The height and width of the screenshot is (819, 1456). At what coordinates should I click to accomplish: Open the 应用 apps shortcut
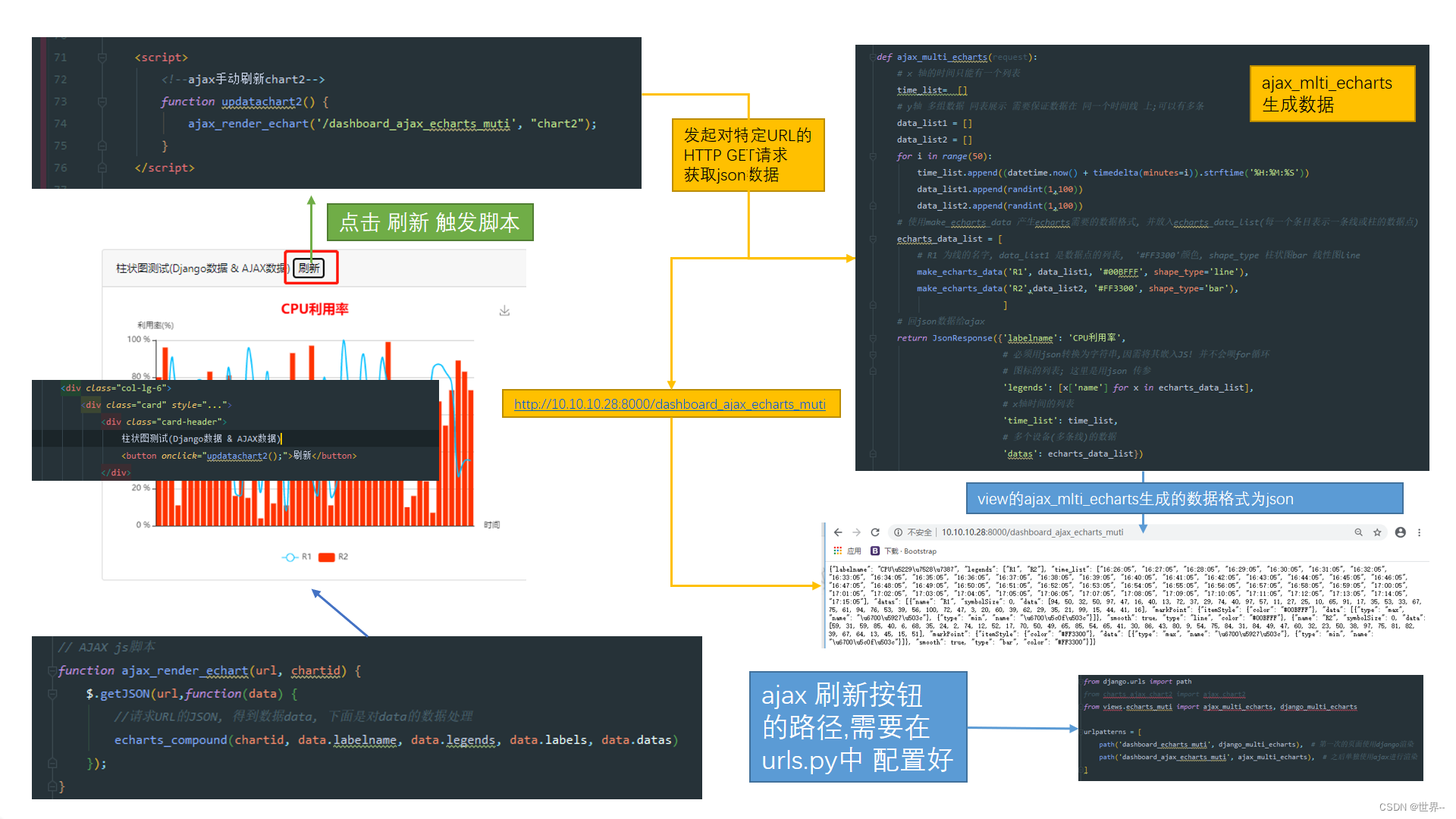click(847, 551)
